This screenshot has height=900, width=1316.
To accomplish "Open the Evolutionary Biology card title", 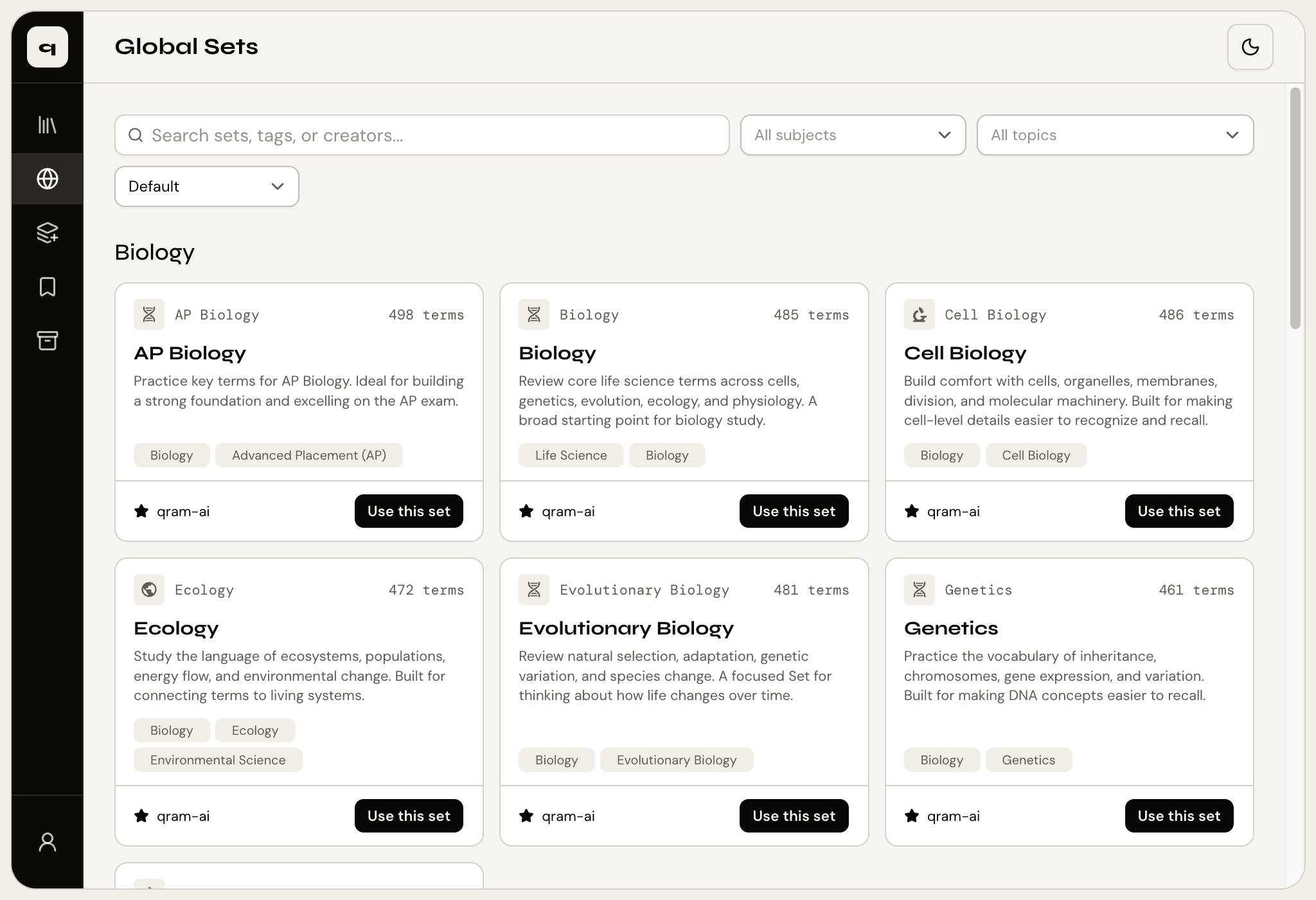I will pos(626,628).
